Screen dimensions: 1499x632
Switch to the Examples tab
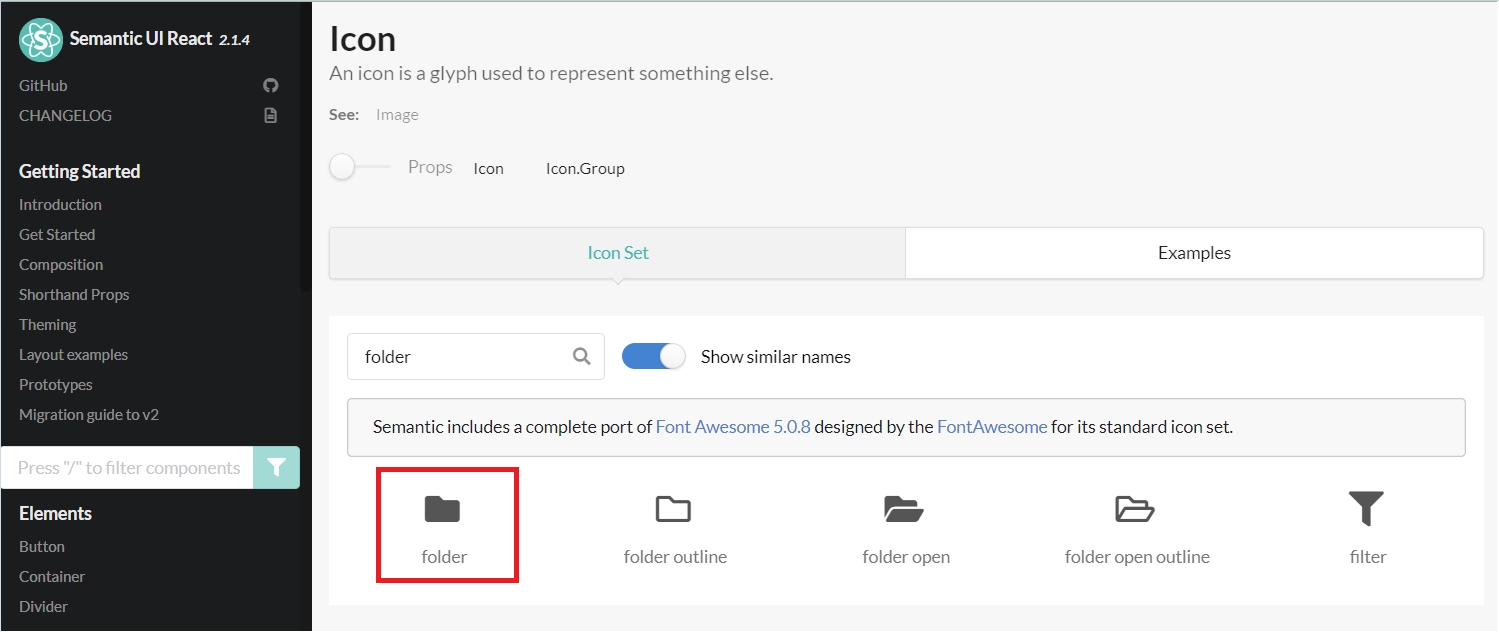[x=1194, y=253]
